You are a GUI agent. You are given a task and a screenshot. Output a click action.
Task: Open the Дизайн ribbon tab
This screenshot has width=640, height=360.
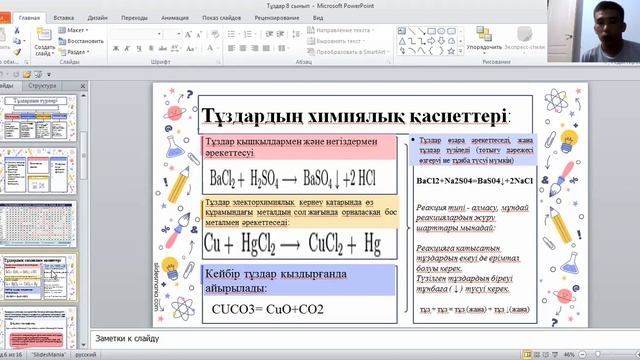pos(98,18)
